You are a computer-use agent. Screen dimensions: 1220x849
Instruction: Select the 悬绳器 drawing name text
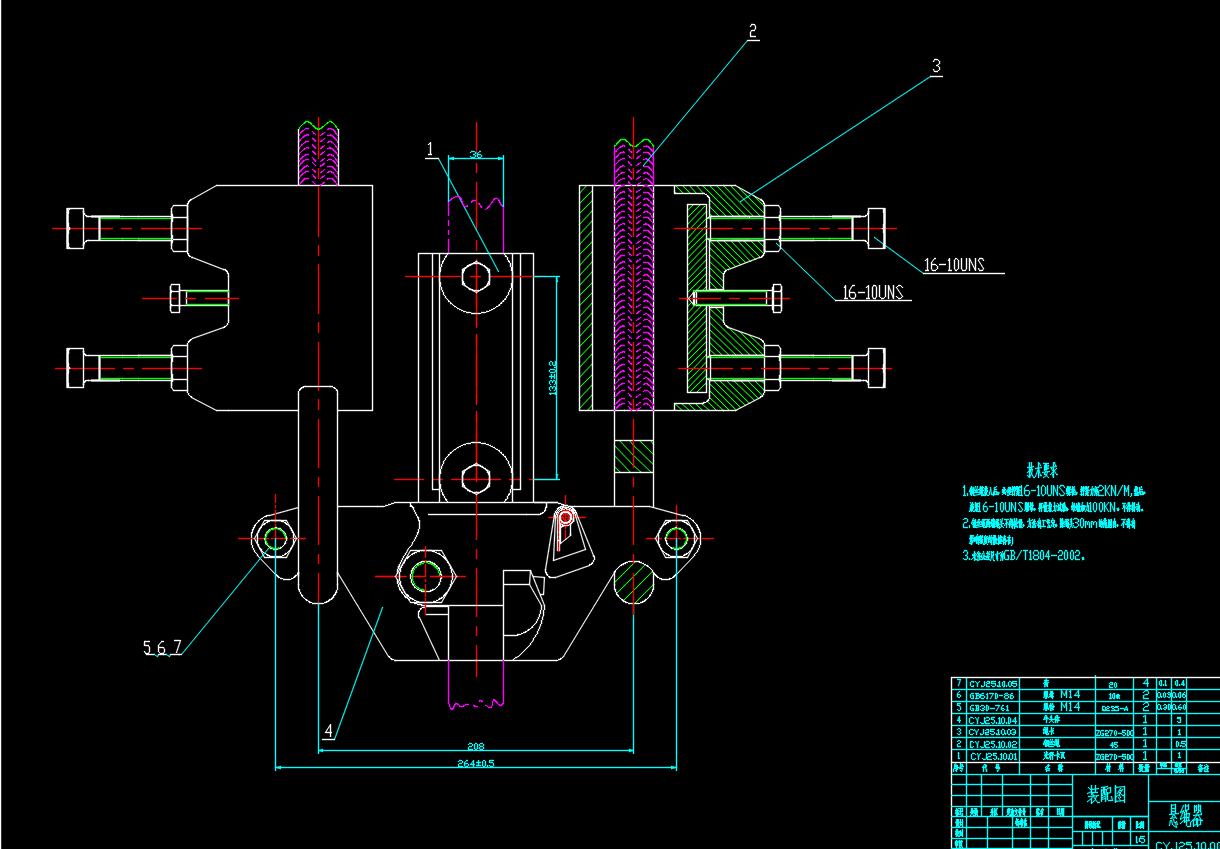click(x=1186, y=815)
